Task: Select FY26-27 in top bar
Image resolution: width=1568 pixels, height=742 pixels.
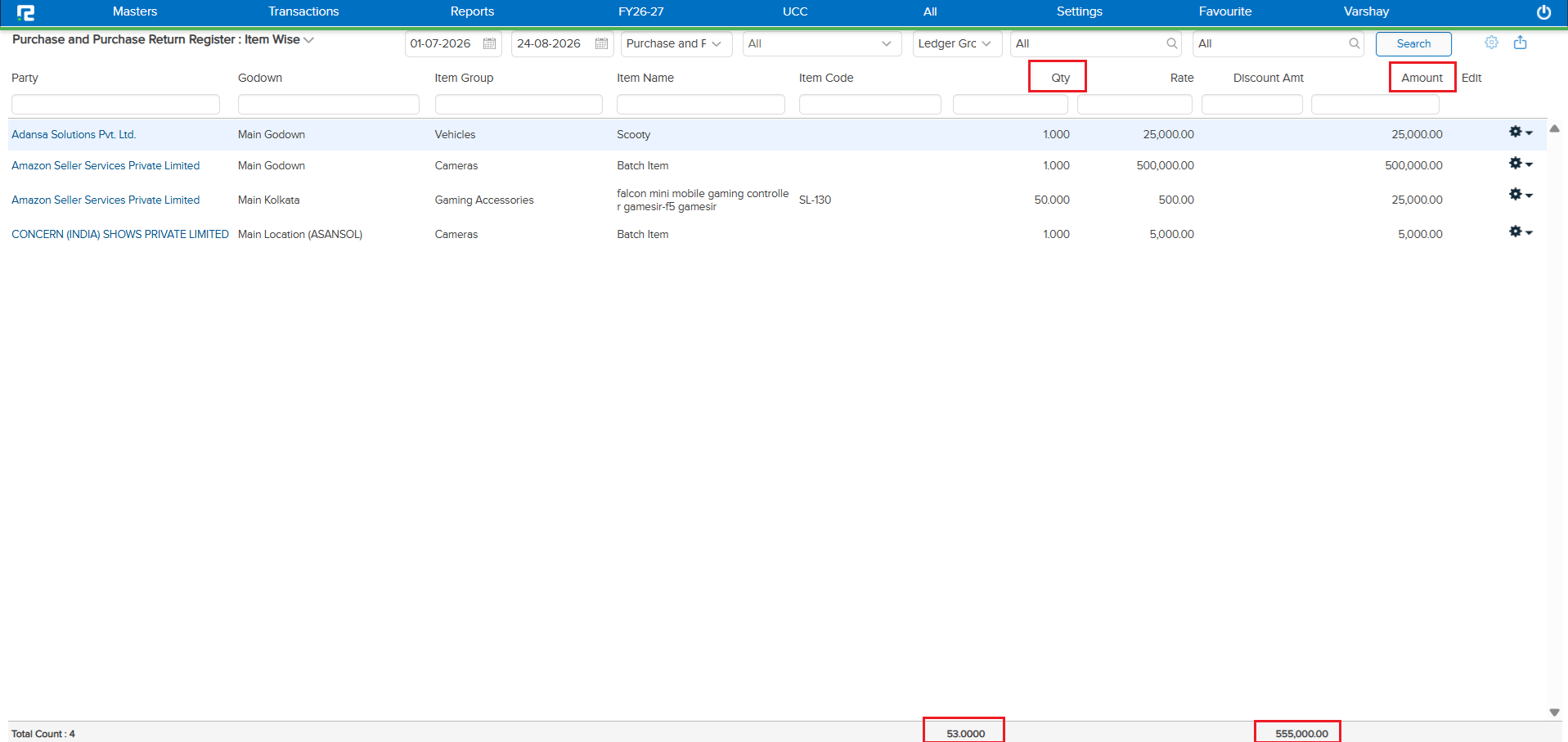Action: coord(641,11)
